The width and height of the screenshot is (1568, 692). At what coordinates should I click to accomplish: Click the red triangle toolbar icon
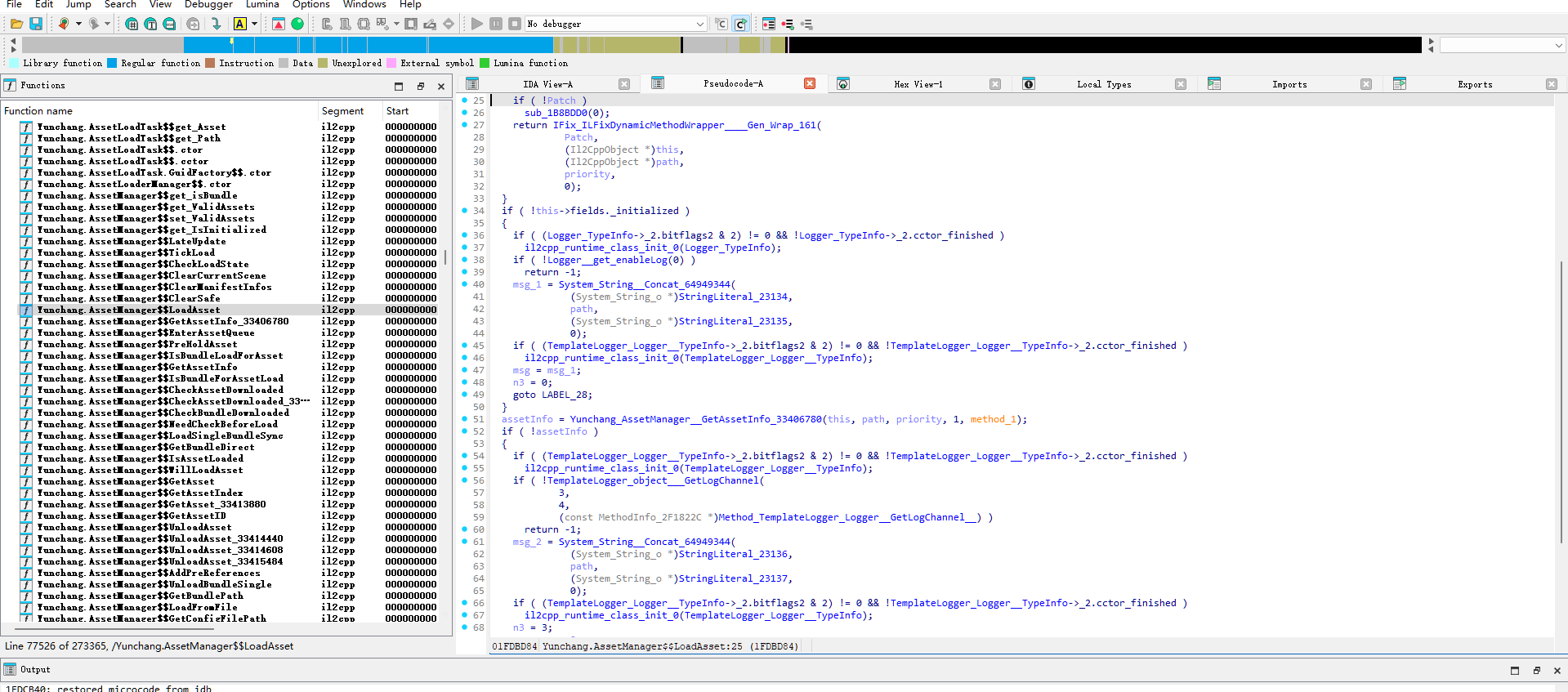[x=279, y=24]
